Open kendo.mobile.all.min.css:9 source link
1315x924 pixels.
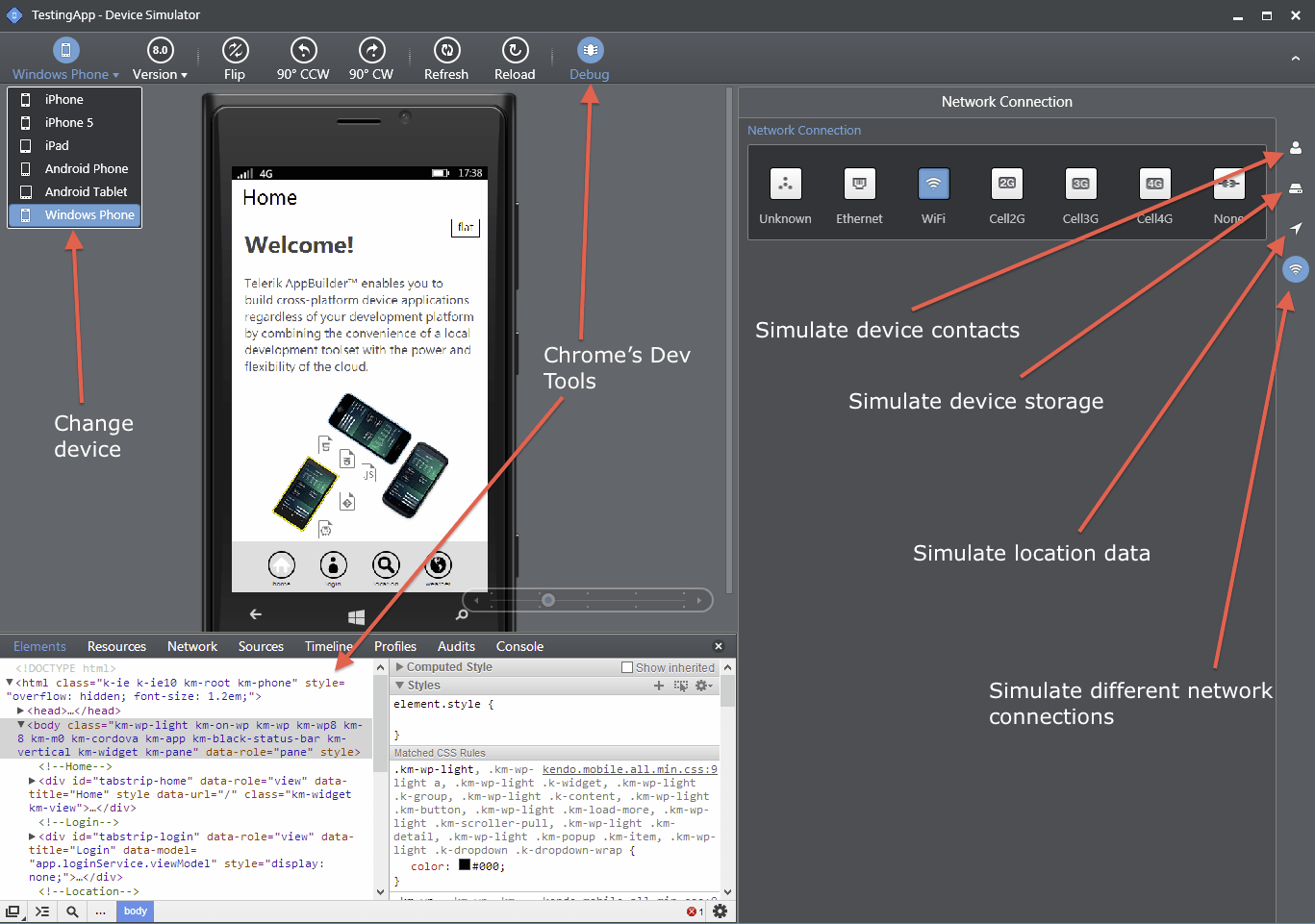[x=629, y=769]
